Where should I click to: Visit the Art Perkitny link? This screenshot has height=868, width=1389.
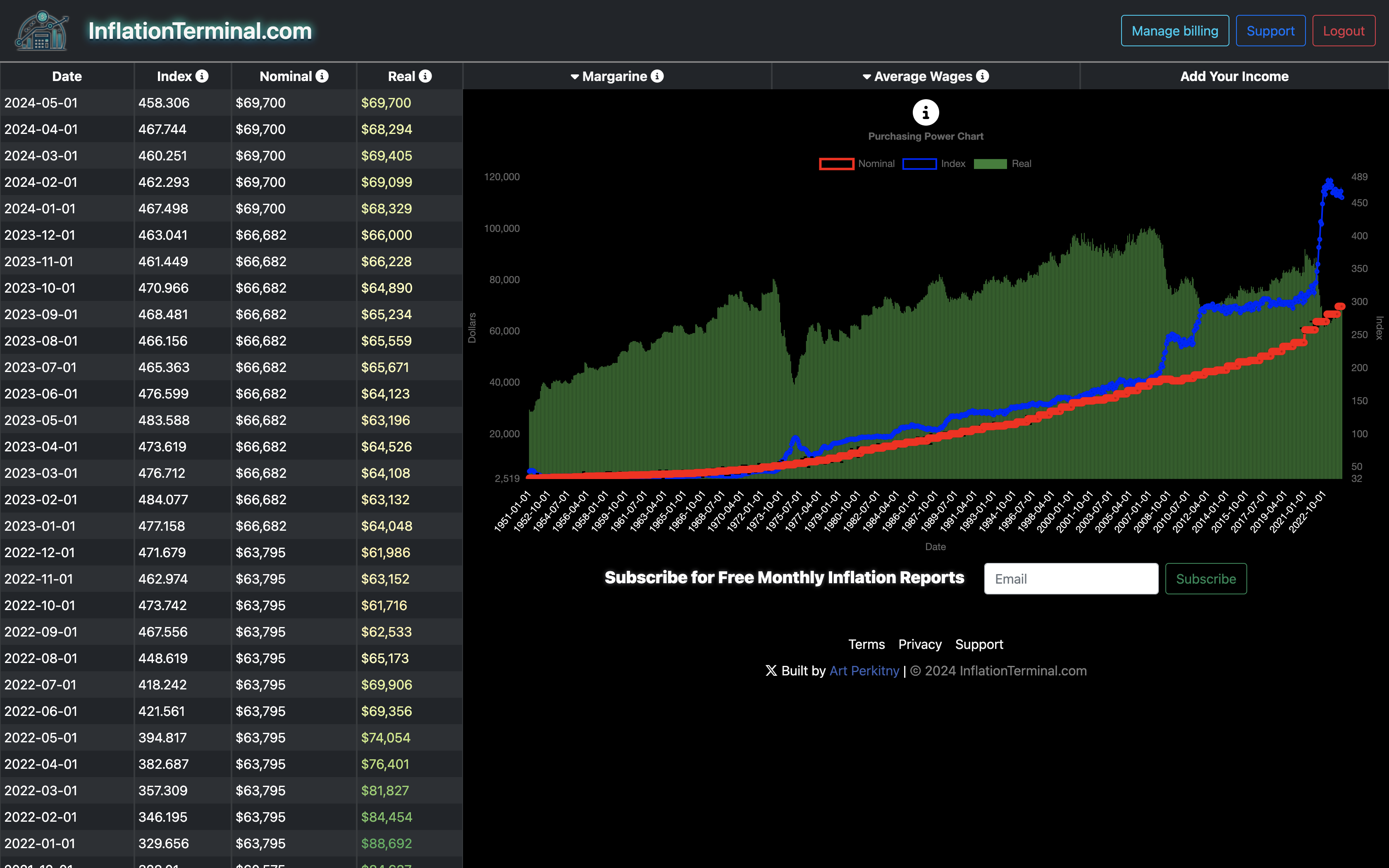point(864,670)
